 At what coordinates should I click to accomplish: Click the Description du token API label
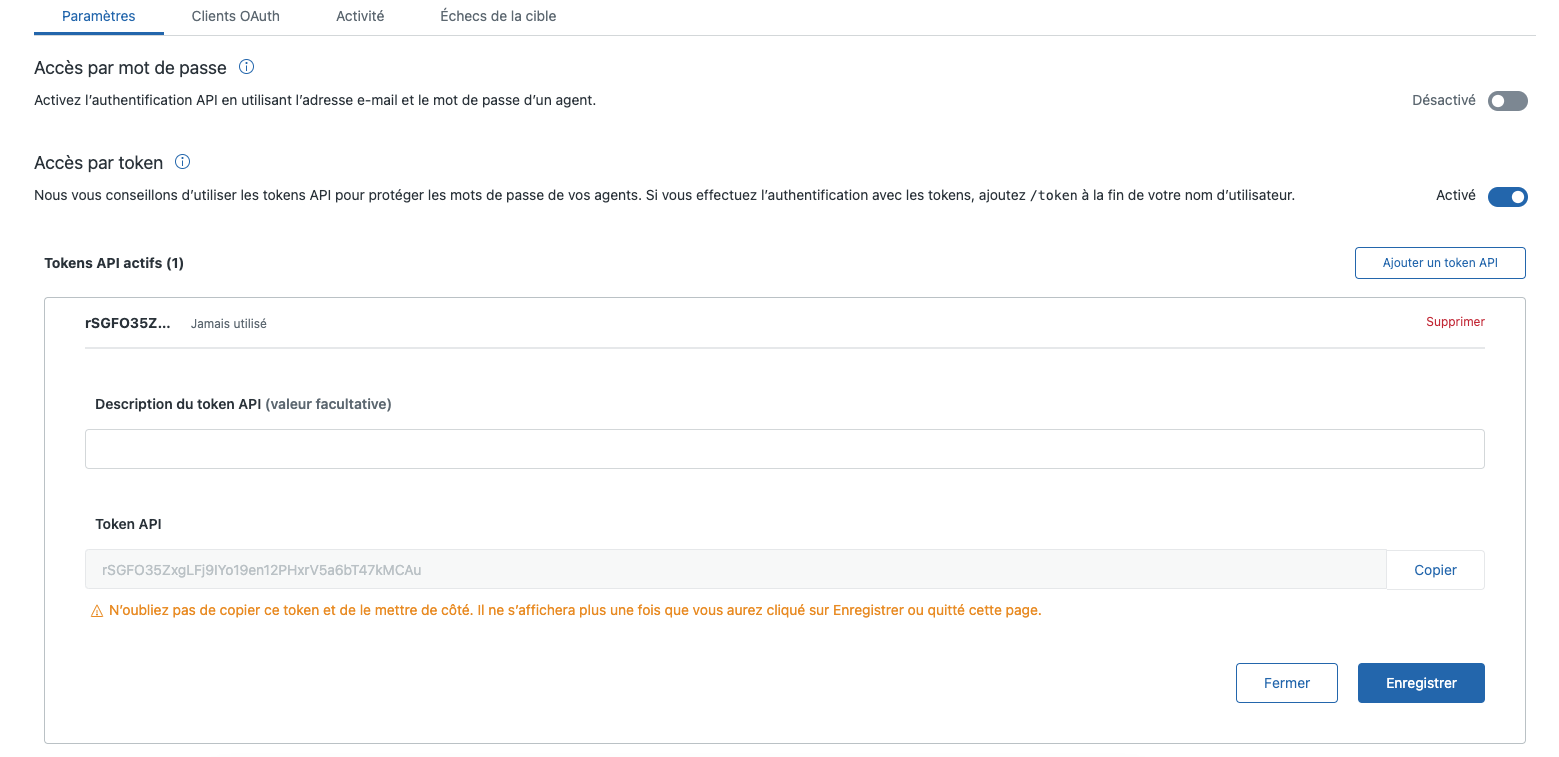pyautogui.click(x=243, y=404)
